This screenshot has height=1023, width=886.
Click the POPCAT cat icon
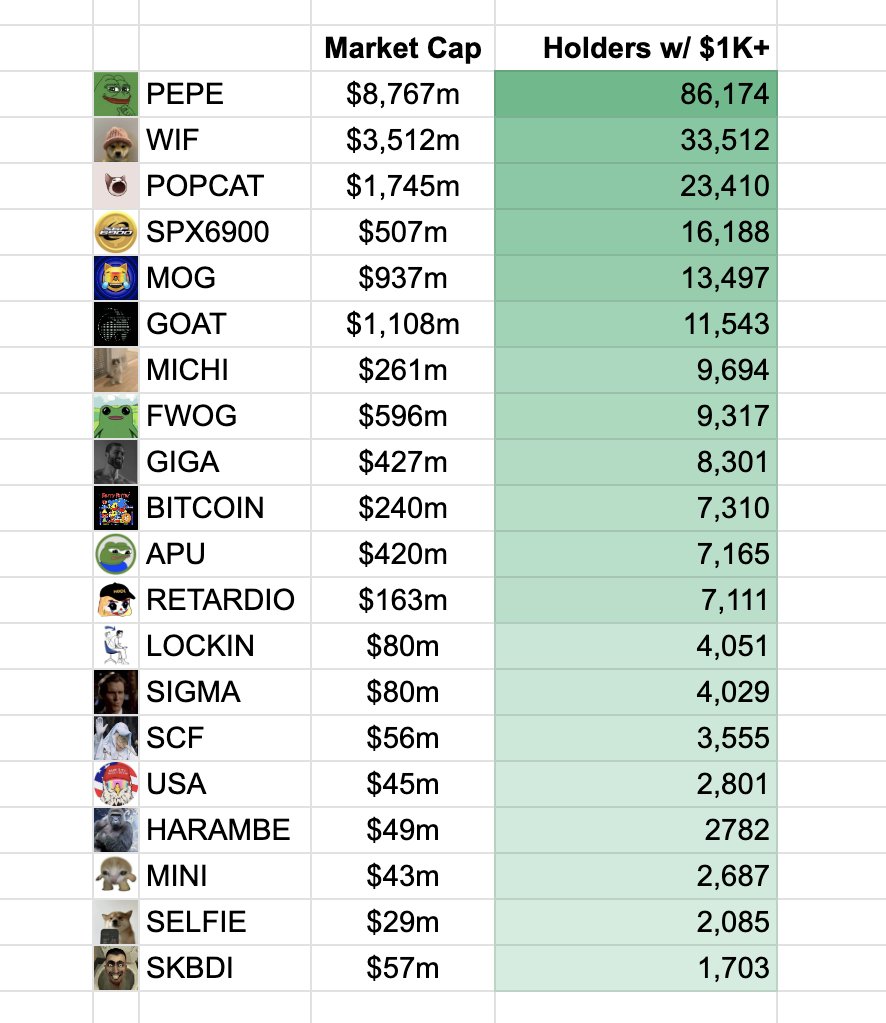pyautogui.click(x=116, y=186)
